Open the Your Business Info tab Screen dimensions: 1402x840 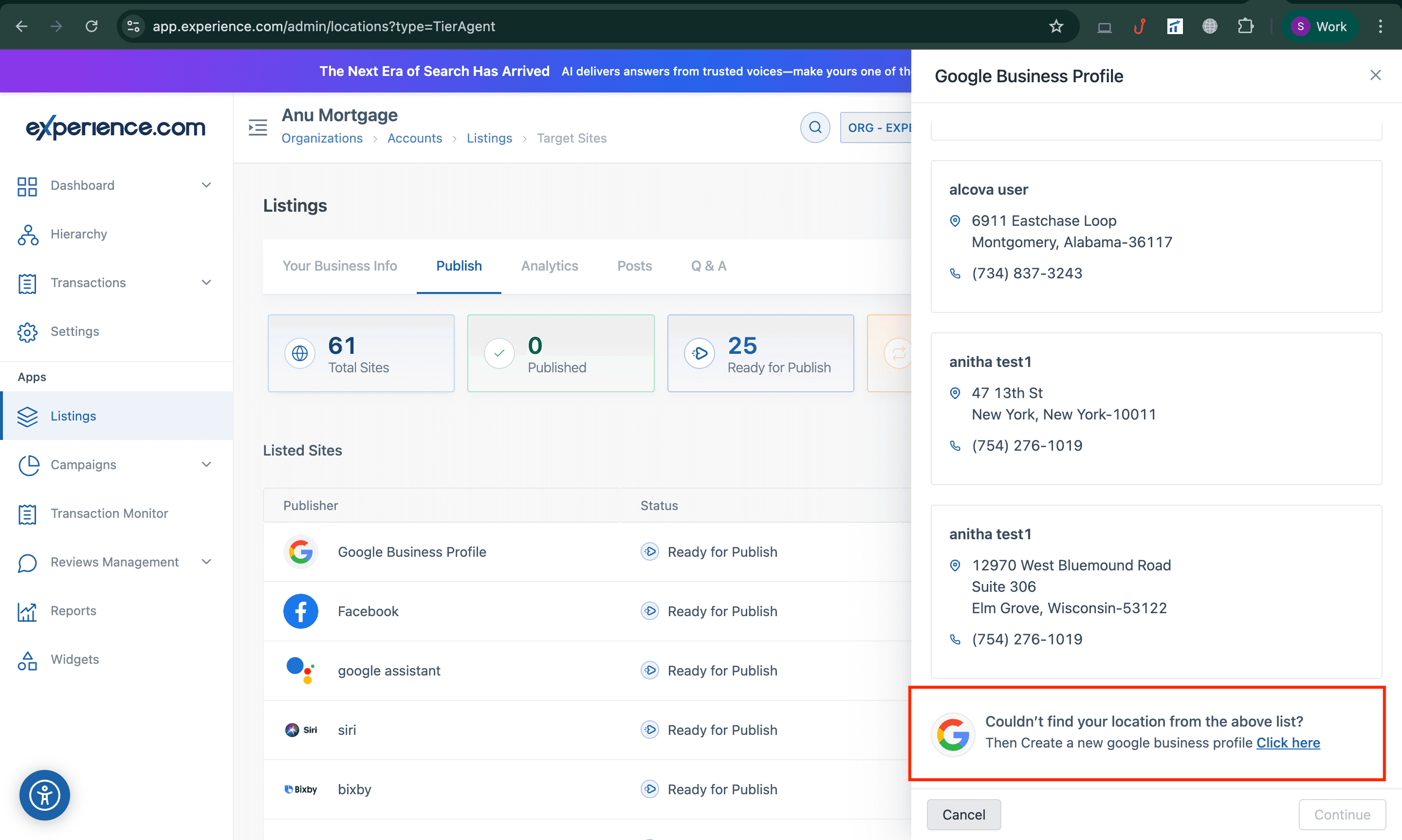coord(340,265)
